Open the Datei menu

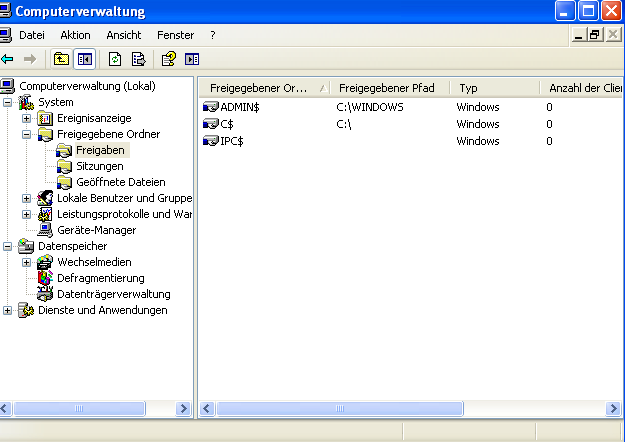[x=32, y=35]
